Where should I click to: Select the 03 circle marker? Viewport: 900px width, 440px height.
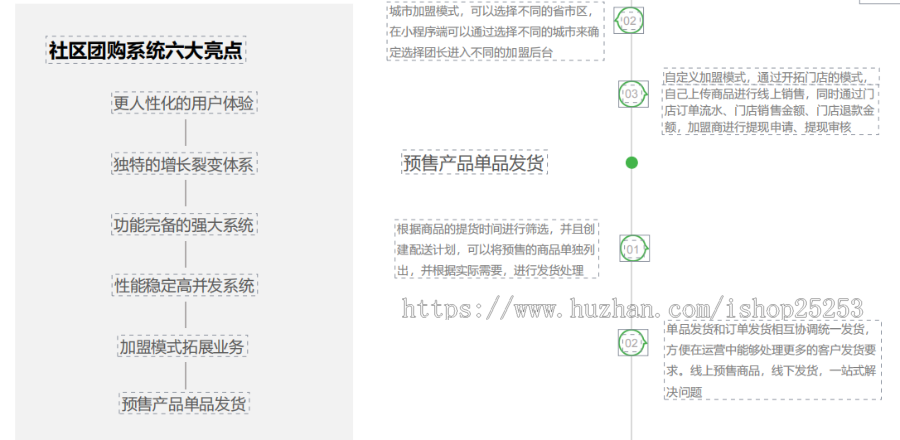[x=633, y=94]
